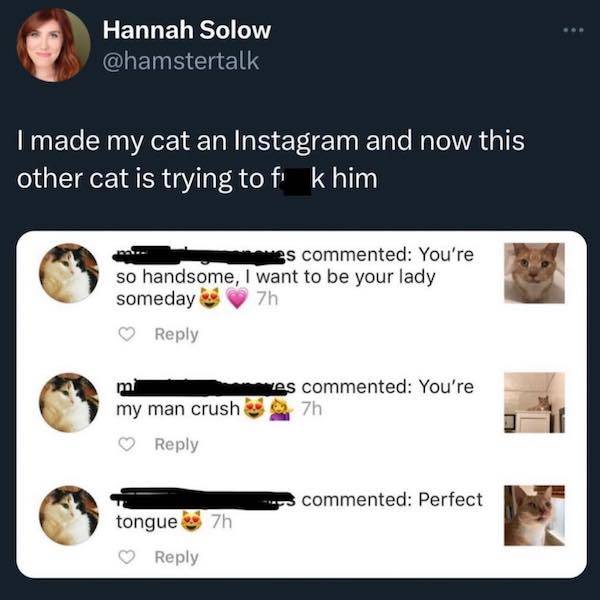Click the "You're my man crush" comment text
The height and width of the screenshot is (600, 600).
(x=300, y=397)
